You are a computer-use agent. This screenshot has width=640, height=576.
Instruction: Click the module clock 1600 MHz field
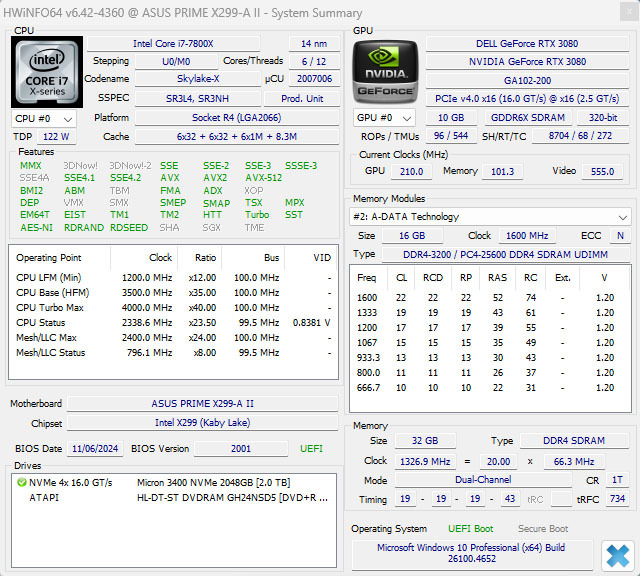pos(527,236)
